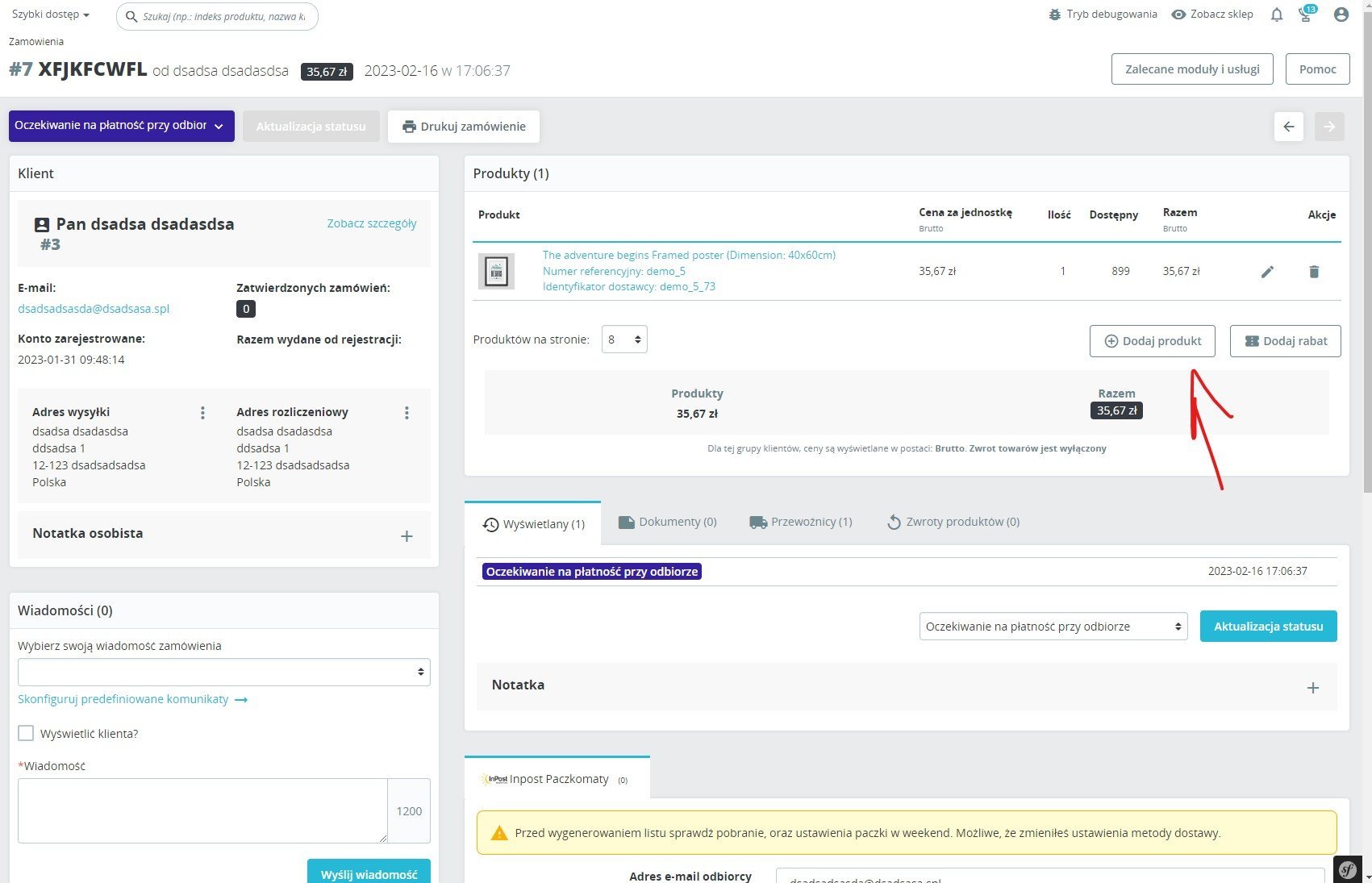
Task: Open the user profile avatar icon
Action: [x=1341, y=15]
